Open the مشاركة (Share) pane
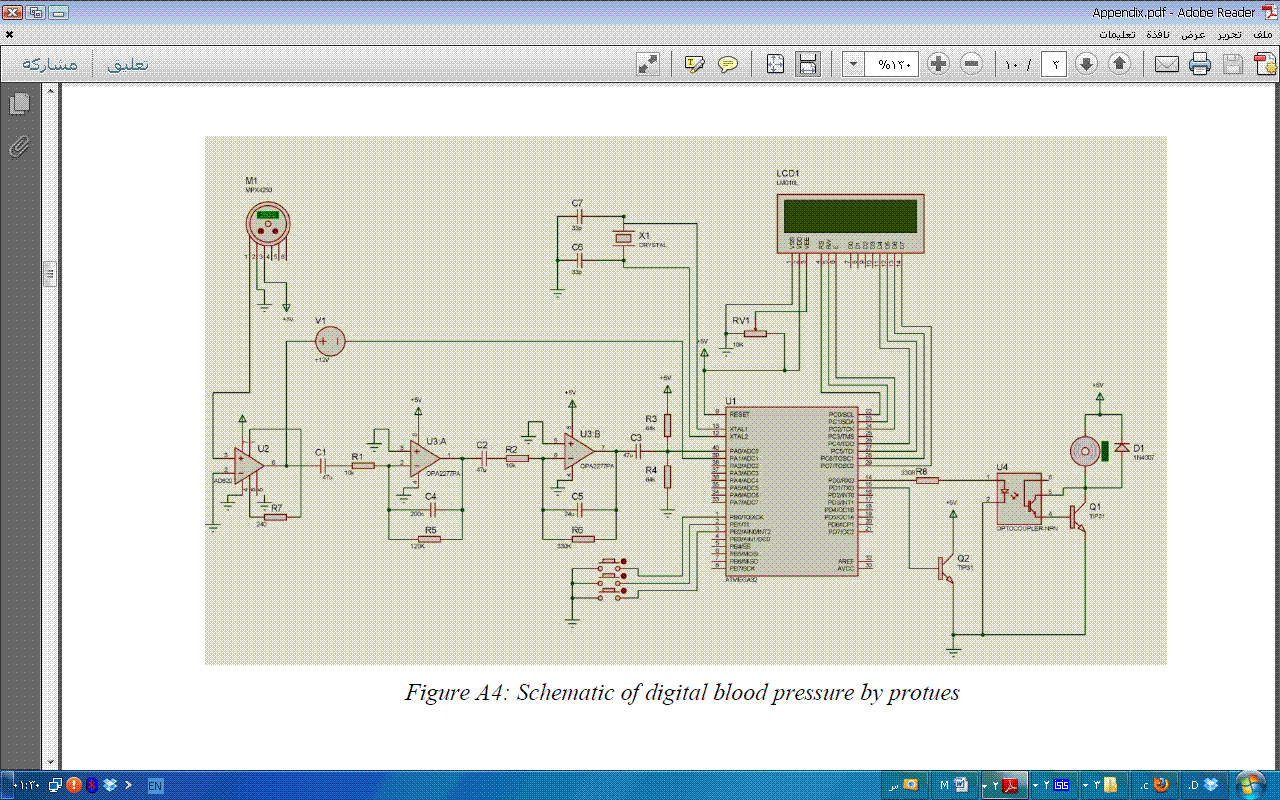Screen dimensions: 1280x800 (50, 64)
